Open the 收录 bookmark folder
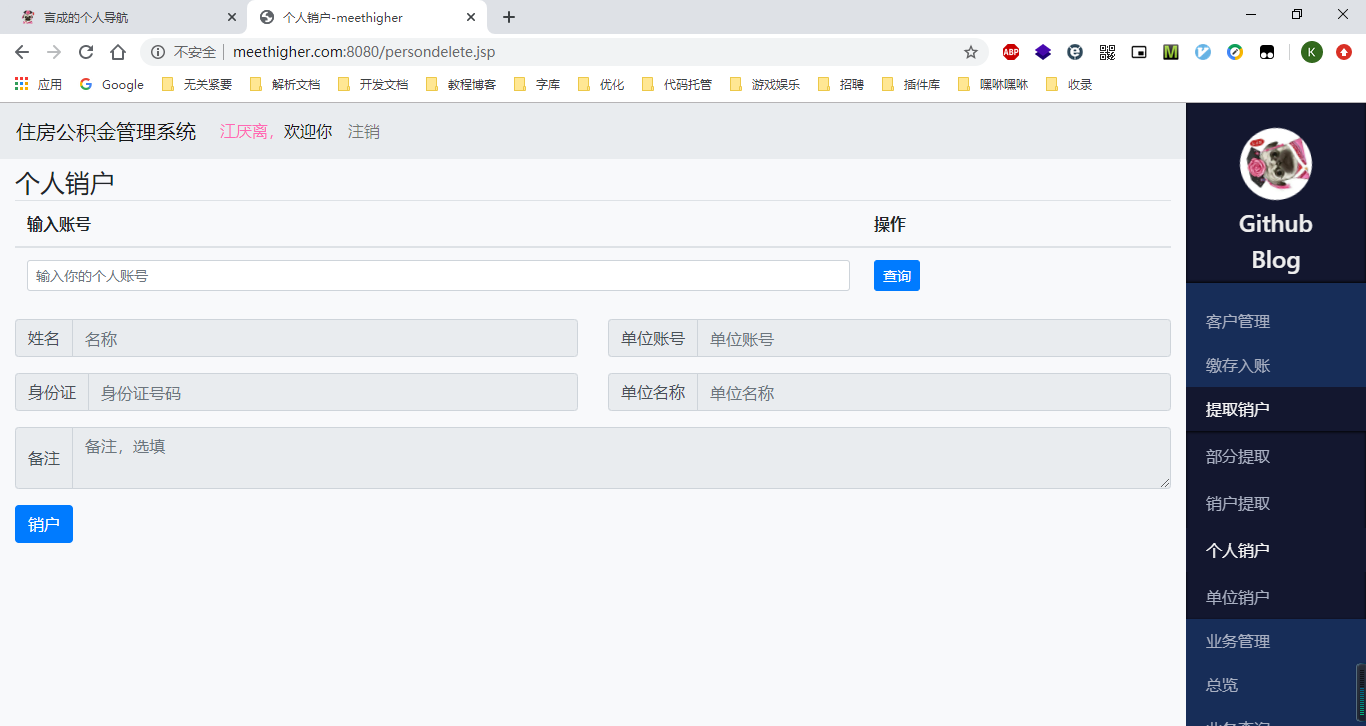Viewport: 1366px width, 726px height. coord(1069,85)
